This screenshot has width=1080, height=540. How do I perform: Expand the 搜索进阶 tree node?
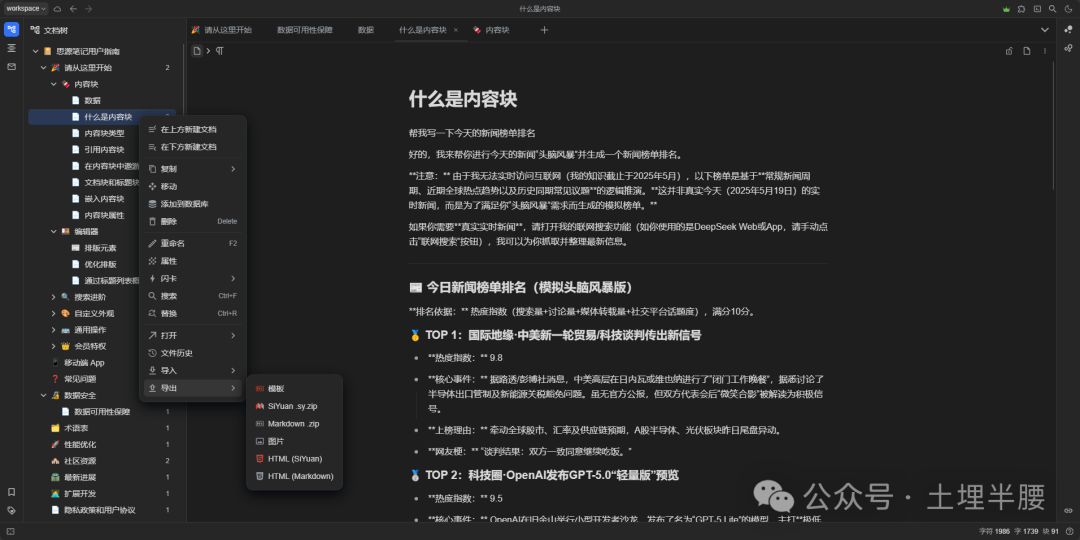pos(54,297)
